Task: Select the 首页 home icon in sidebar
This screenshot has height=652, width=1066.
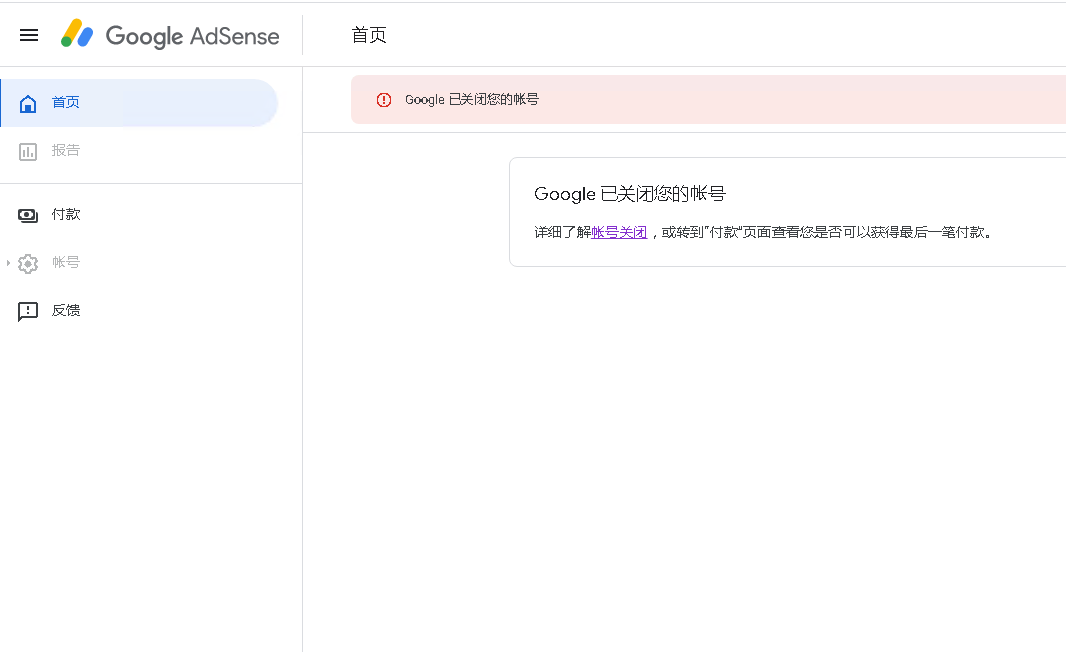Action: tap(28, 103)
